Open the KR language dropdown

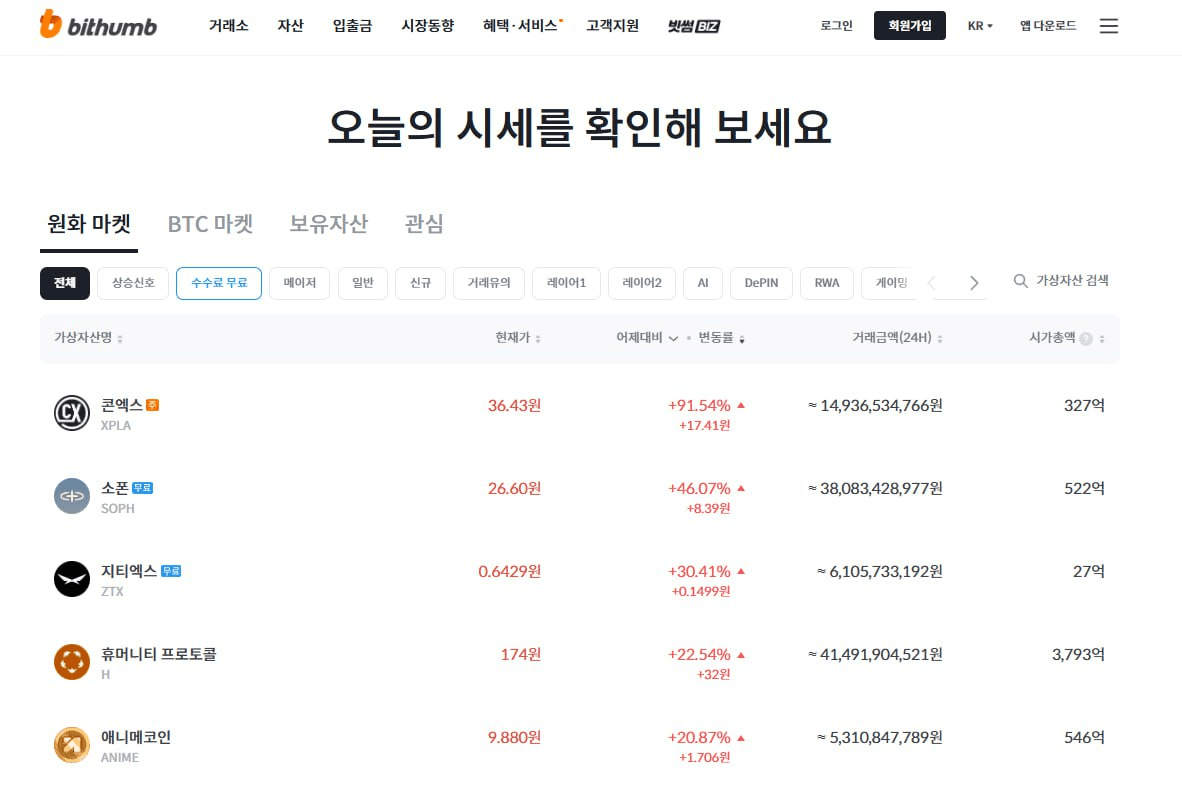click(x=980, y=26)
